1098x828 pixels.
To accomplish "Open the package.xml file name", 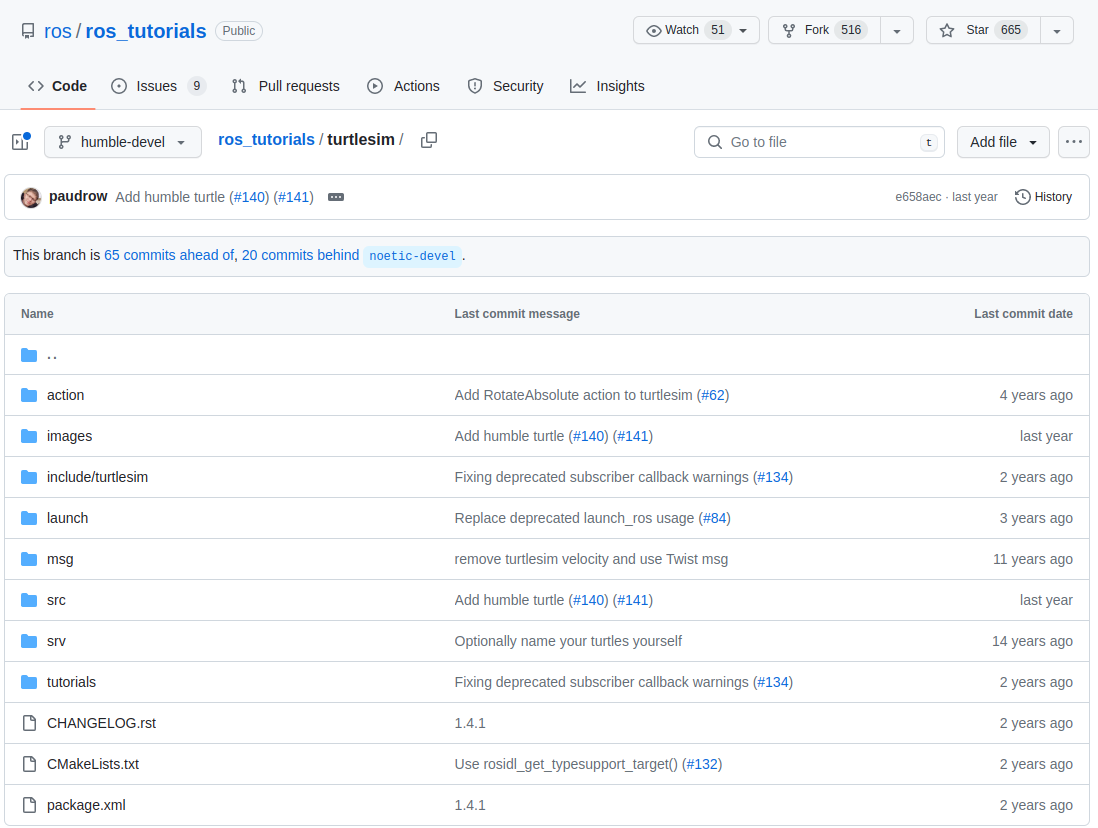I will [x=86, y=805].
